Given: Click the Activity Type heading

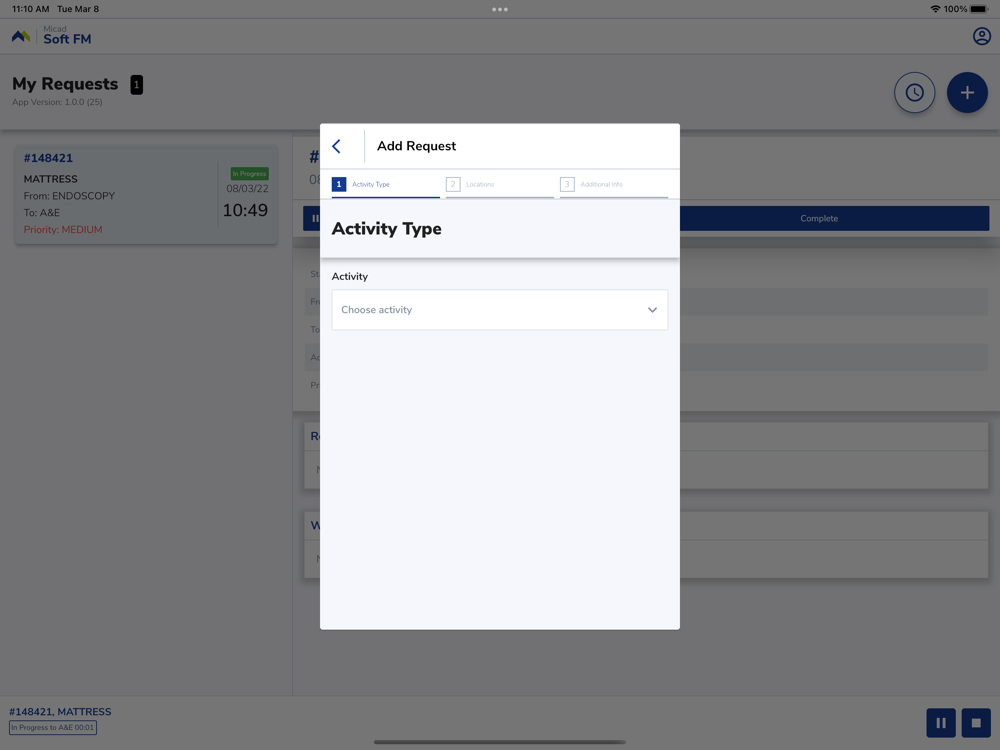Looking at the screenshot, I should click(x=386, y=228).
